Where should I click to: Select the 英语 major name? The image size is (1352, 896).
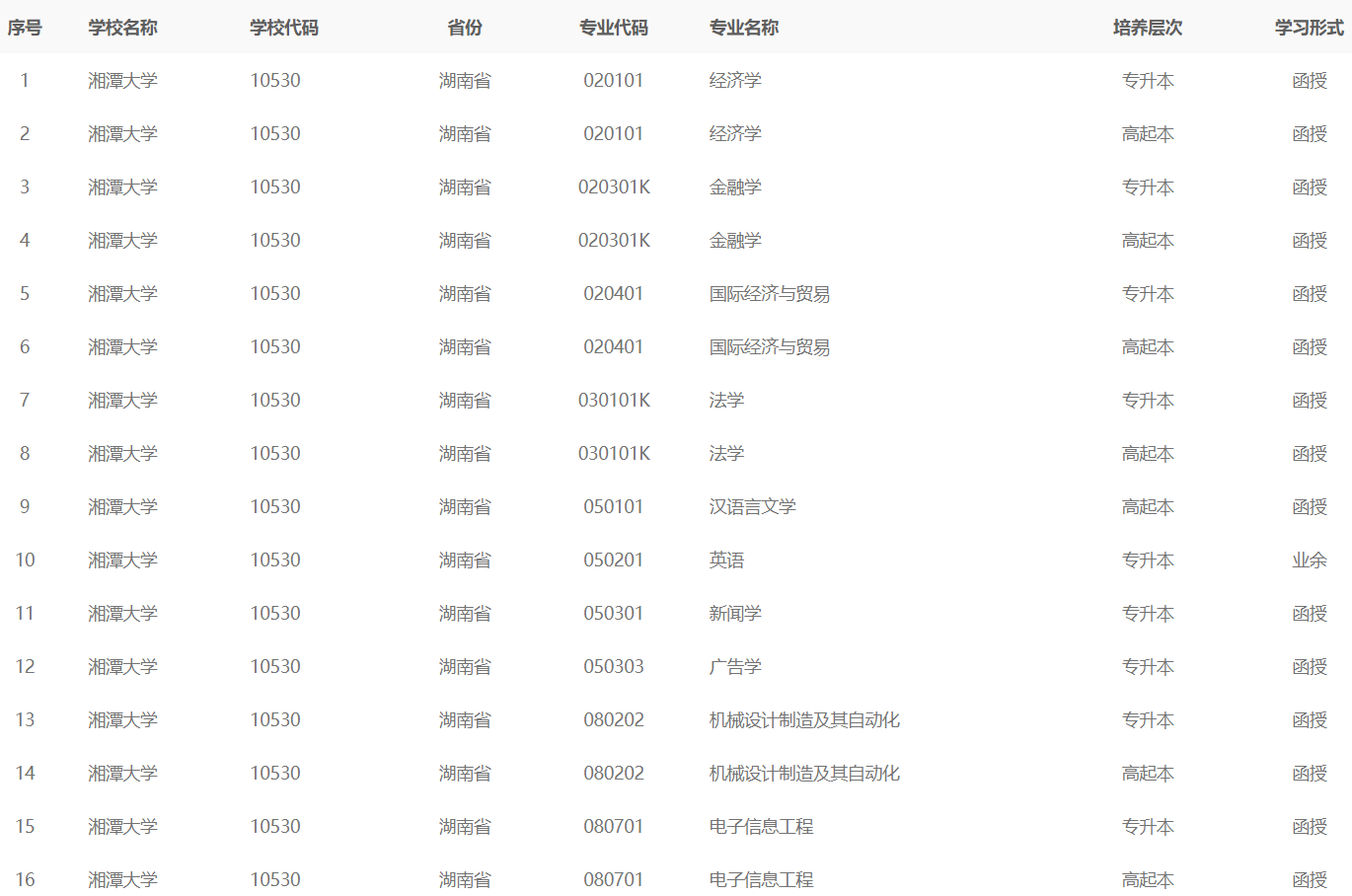(726, 560)
